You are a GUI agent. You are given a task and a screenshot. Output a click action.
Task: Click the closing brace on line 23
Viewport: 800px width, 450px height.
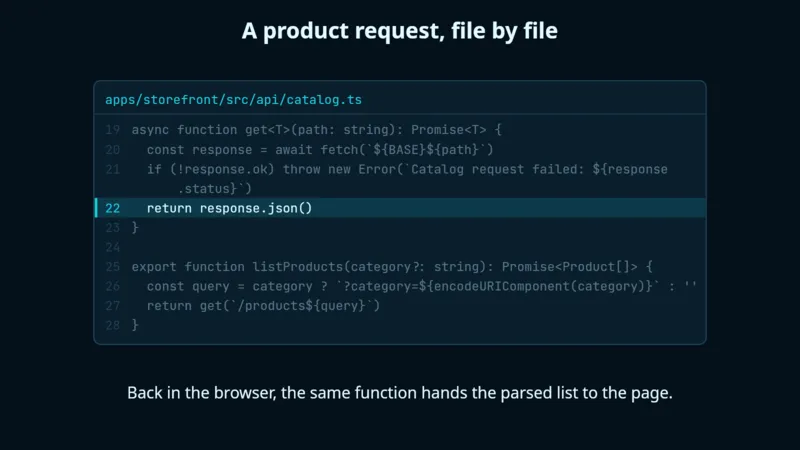point(135,228)
